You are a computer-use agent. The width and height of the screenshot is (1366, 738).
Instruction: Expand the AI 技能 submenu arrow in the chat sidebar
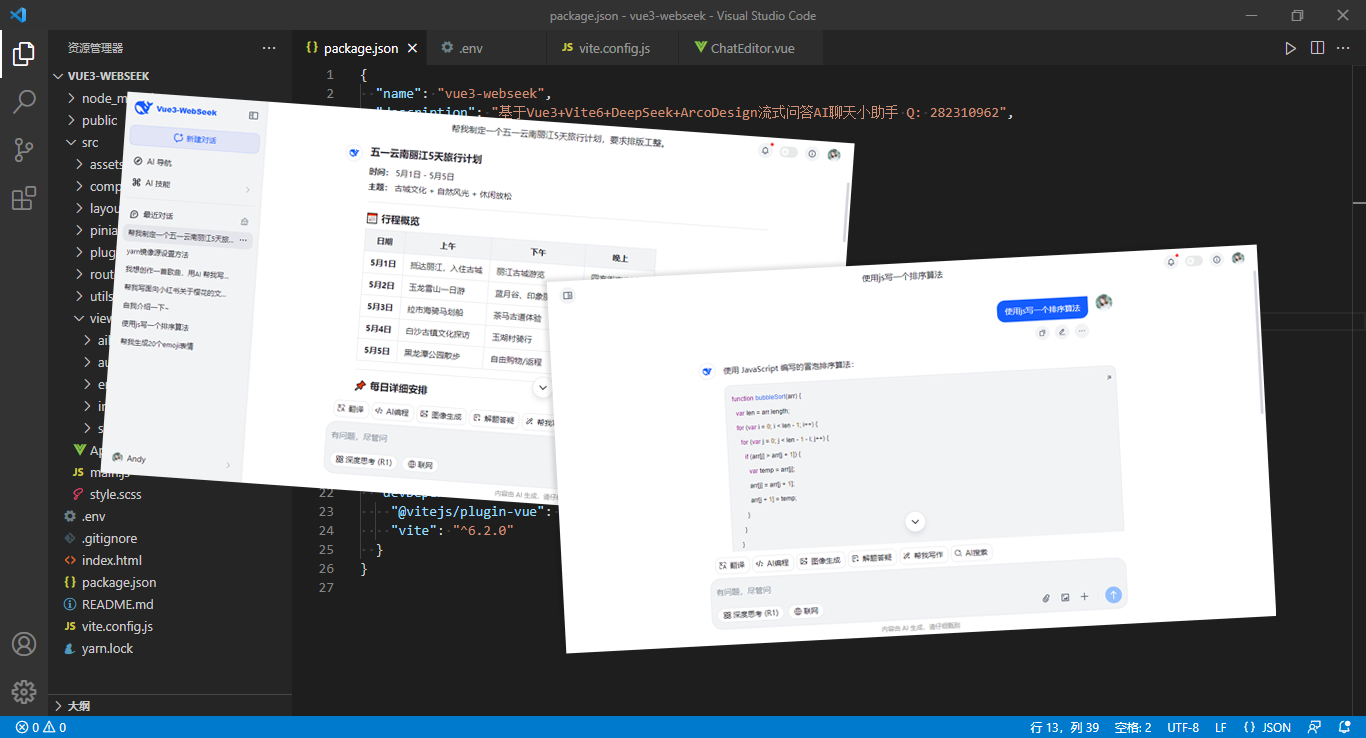coord(248,189)
